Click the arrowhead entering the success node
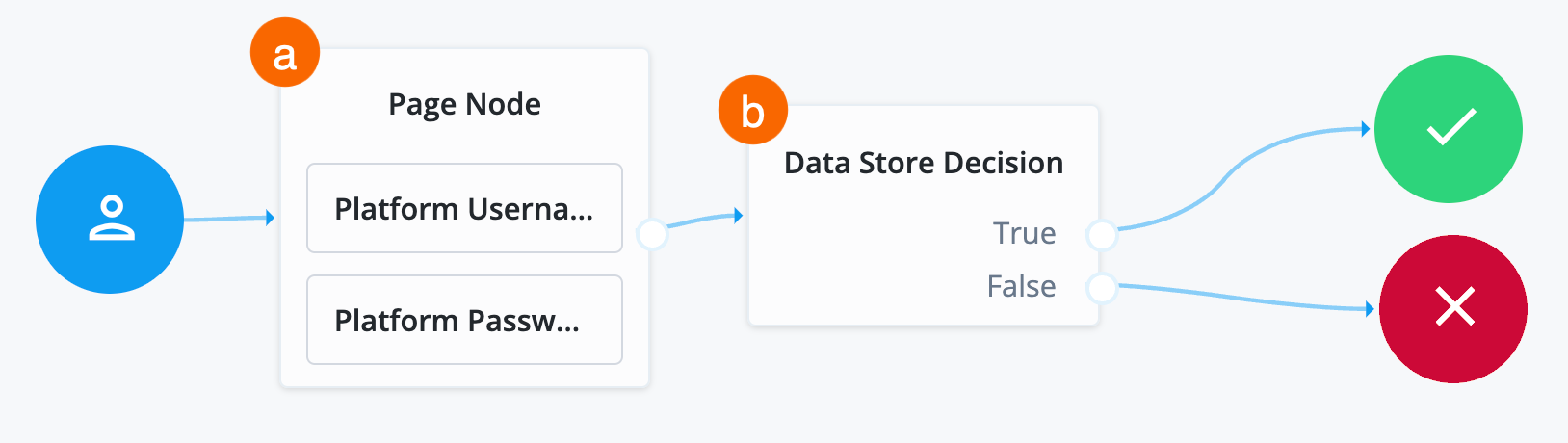Viewport: 1568px width, 443px height. click(x=1366, y=129)
